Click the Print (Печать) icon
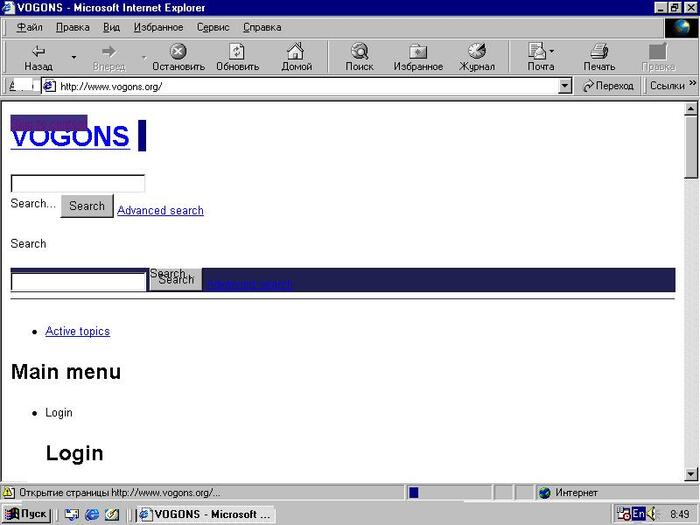 [599, 51]
